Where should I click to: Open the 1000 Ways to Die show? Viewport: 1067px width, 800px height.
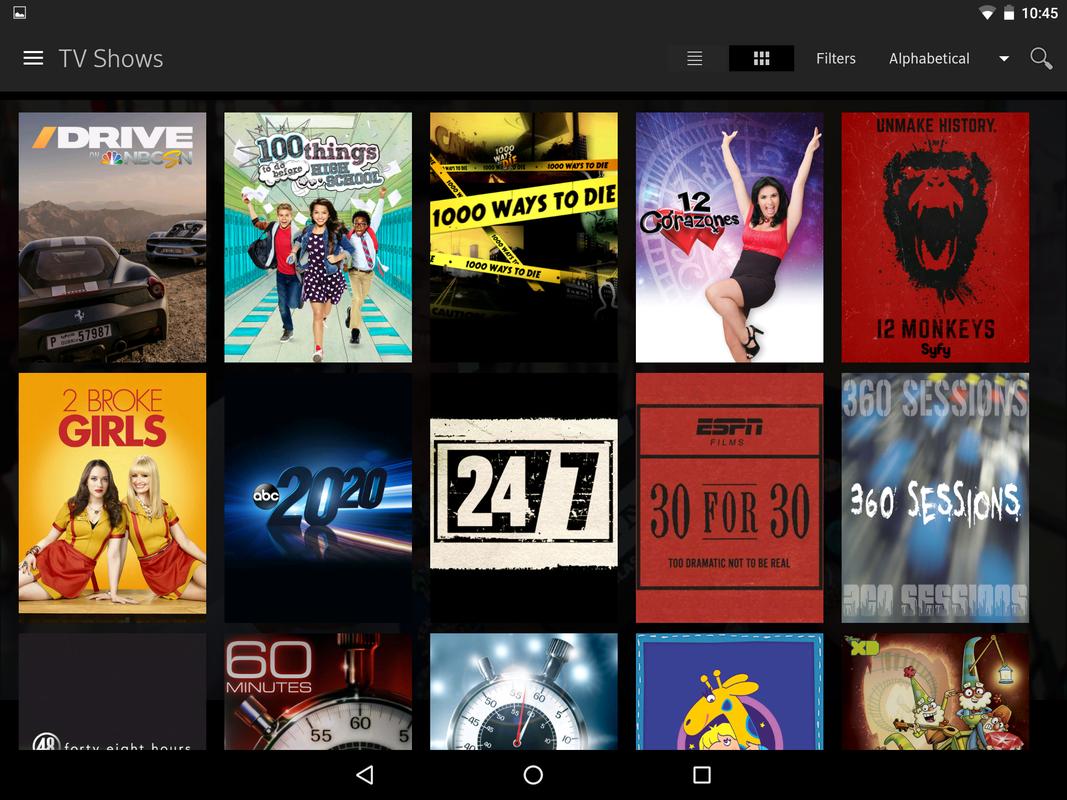tap(524, 237)
